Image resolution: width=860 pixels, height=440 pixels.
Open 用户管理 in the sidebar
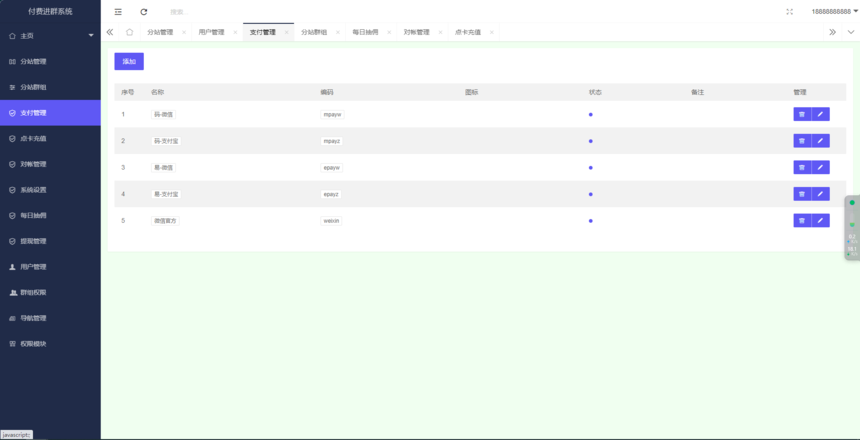50,267
